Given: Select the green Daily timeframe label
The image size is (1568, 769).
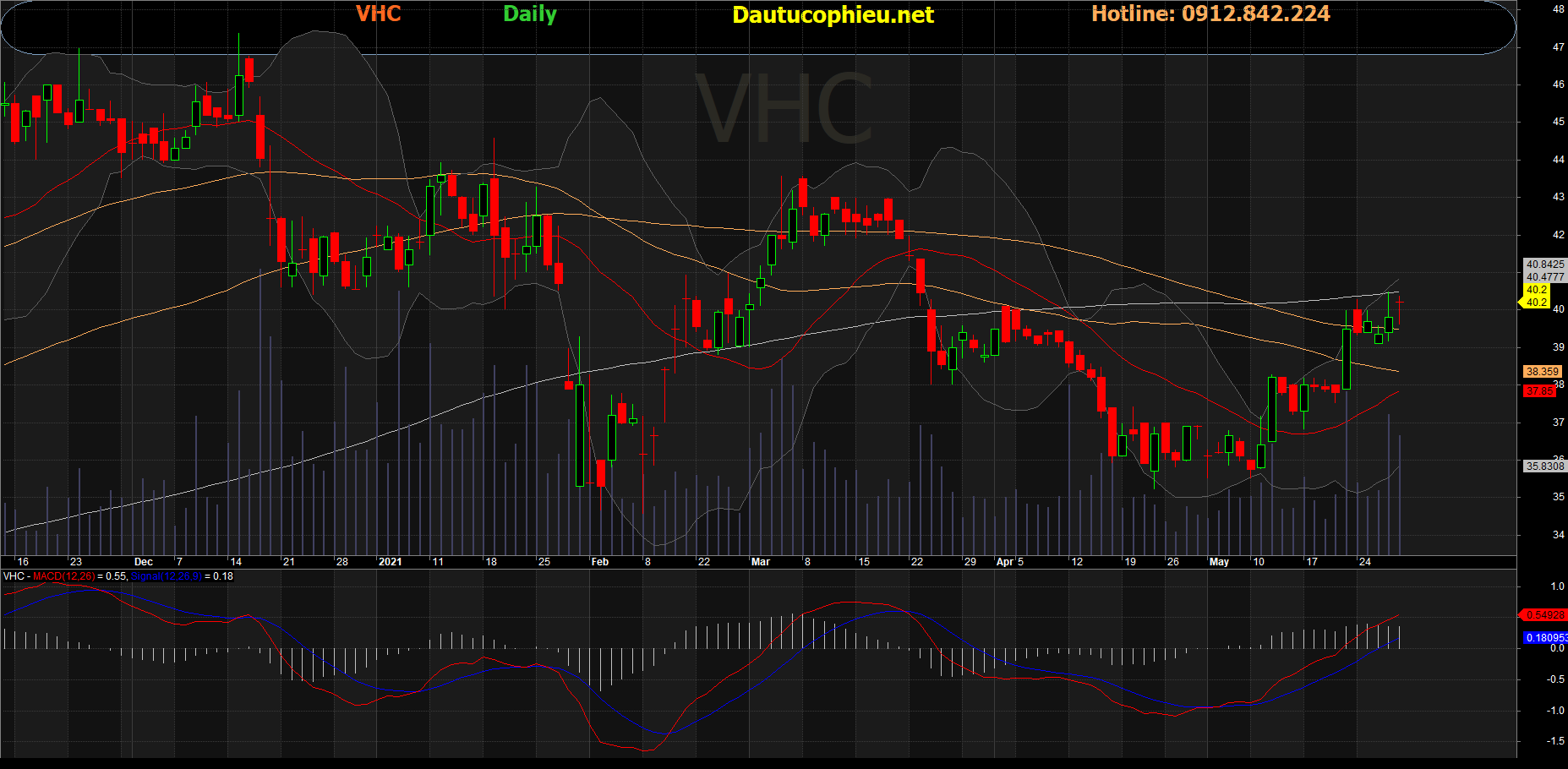Looking at the screenshot, I should pos(529,14).
